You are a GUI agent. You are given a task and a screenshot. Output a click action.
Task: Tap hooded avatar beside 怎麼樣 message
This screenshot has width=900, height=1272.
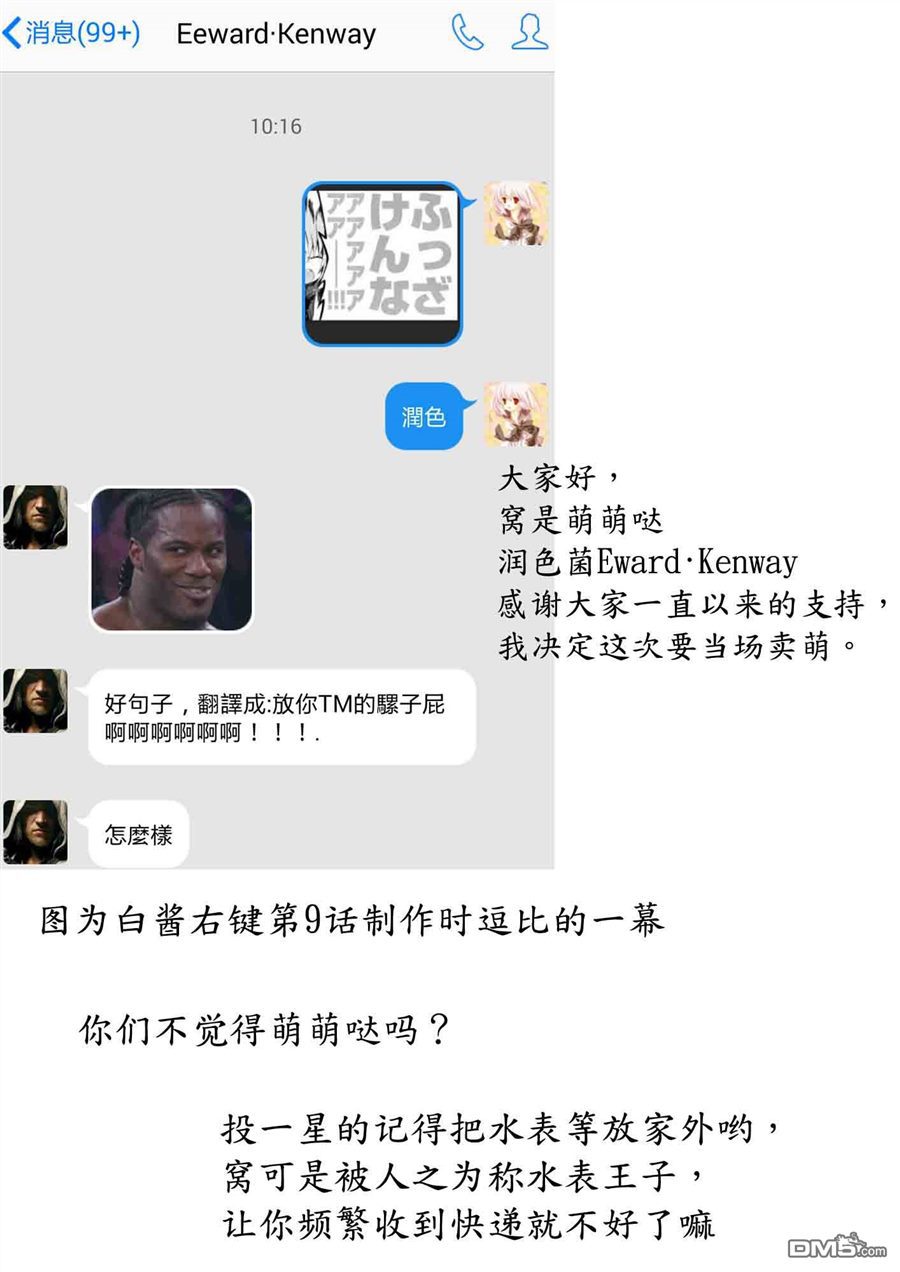point(36,832)
